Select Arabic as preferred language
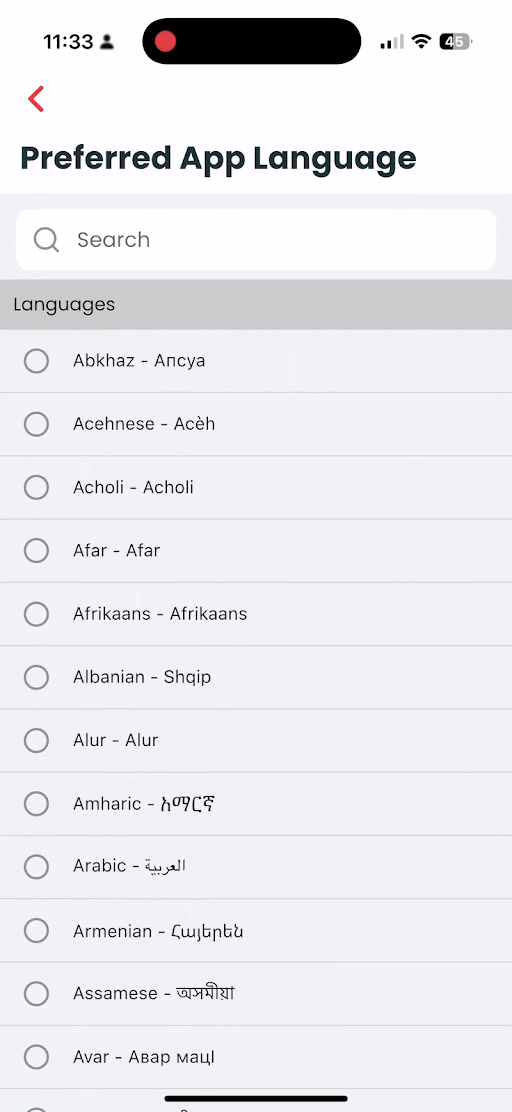 (256, 867)
